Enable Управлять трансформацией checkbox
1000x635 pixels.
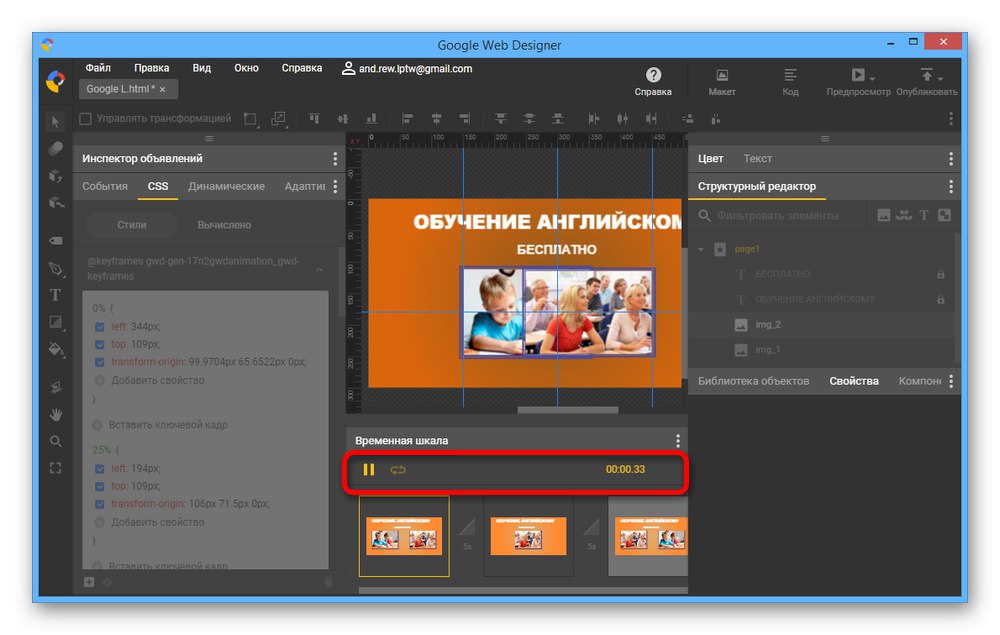(x=85, y=119)
